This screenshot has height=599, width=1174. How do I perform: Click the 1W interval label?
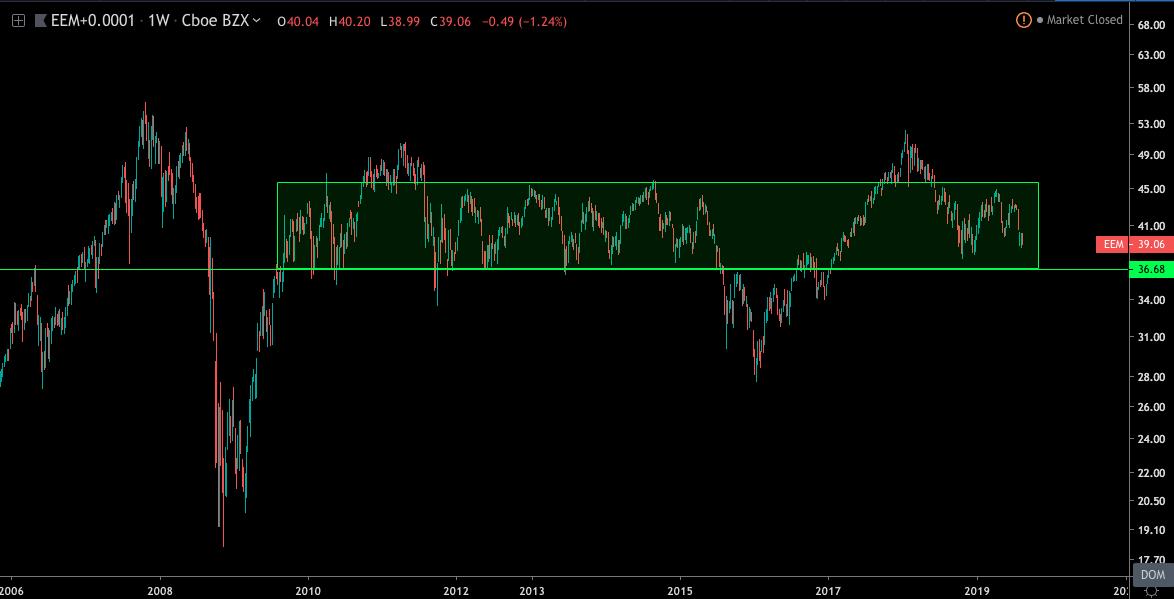159,21
